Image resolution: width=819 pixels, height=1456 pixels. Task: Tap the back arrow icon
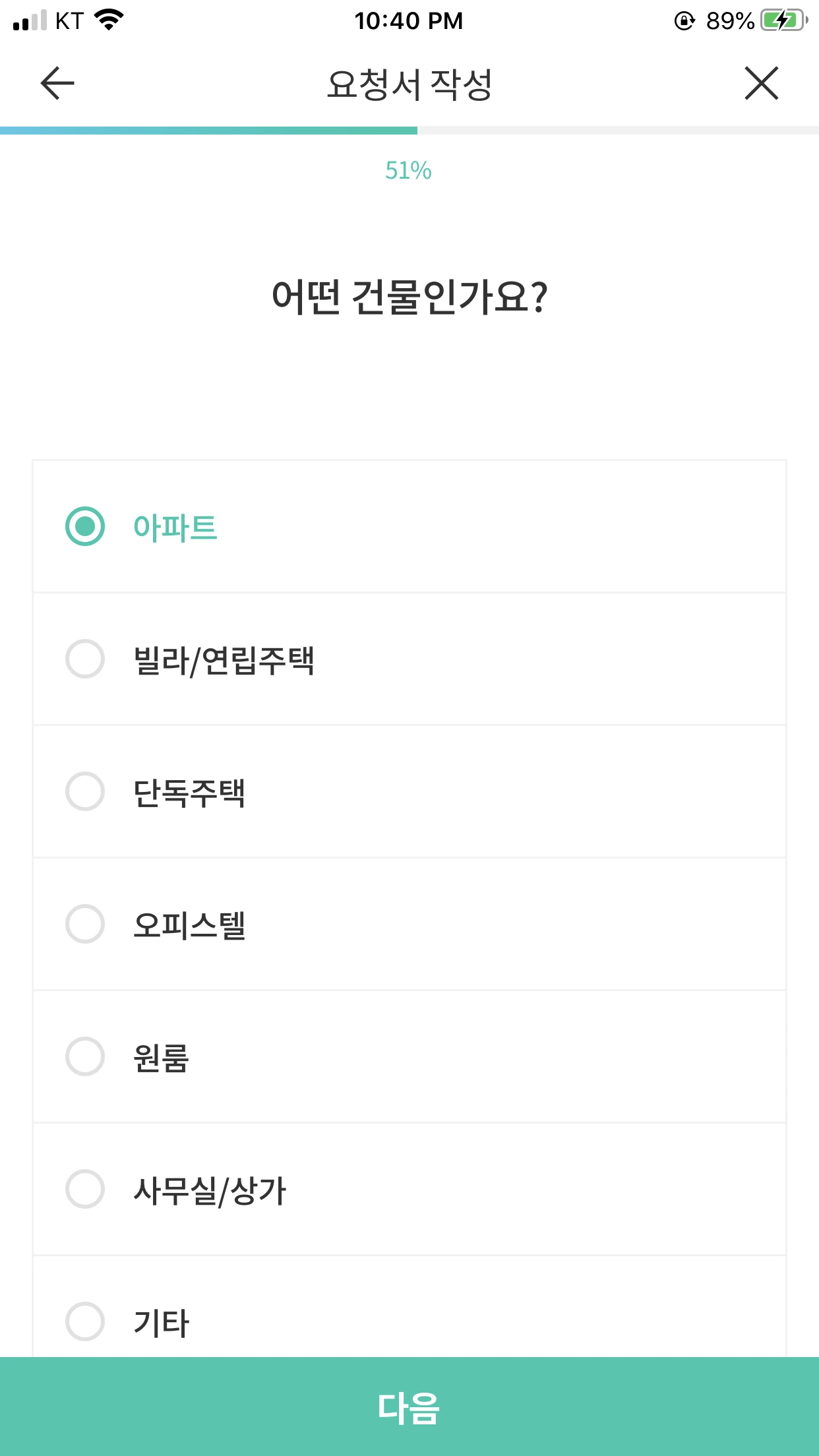click(57, 84)
